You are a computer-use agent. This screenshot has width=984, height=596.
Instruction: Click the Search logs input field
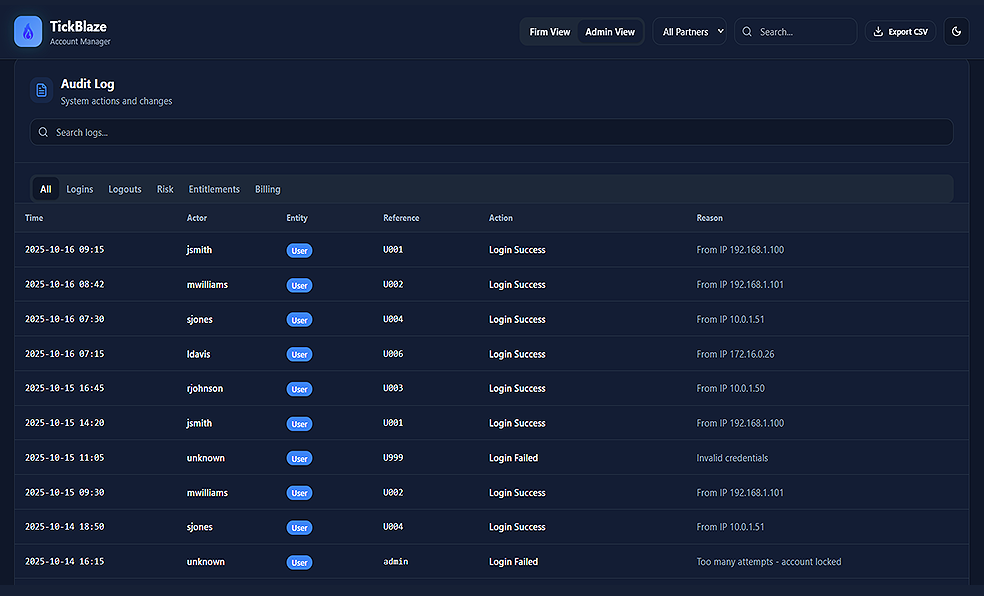click(x=500, y=132)
